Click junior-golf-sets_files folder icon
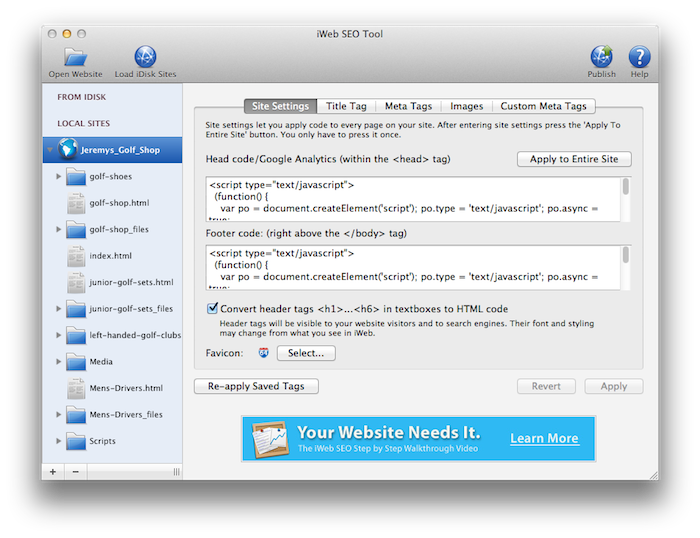Viewport: 700px width, 538px height. click(76, 309)
